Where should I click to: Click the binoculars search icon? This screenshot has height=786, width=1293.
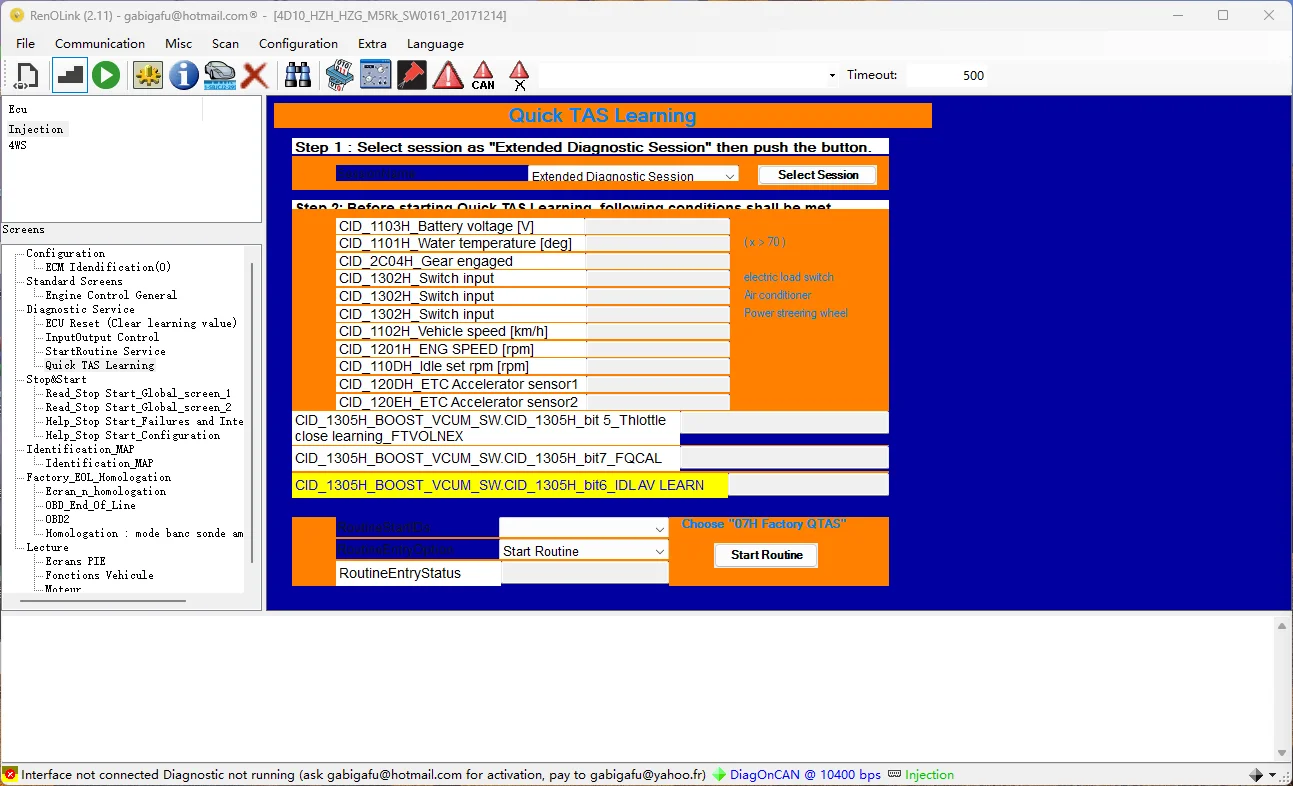pyautogui.click(x=298, y=75)
